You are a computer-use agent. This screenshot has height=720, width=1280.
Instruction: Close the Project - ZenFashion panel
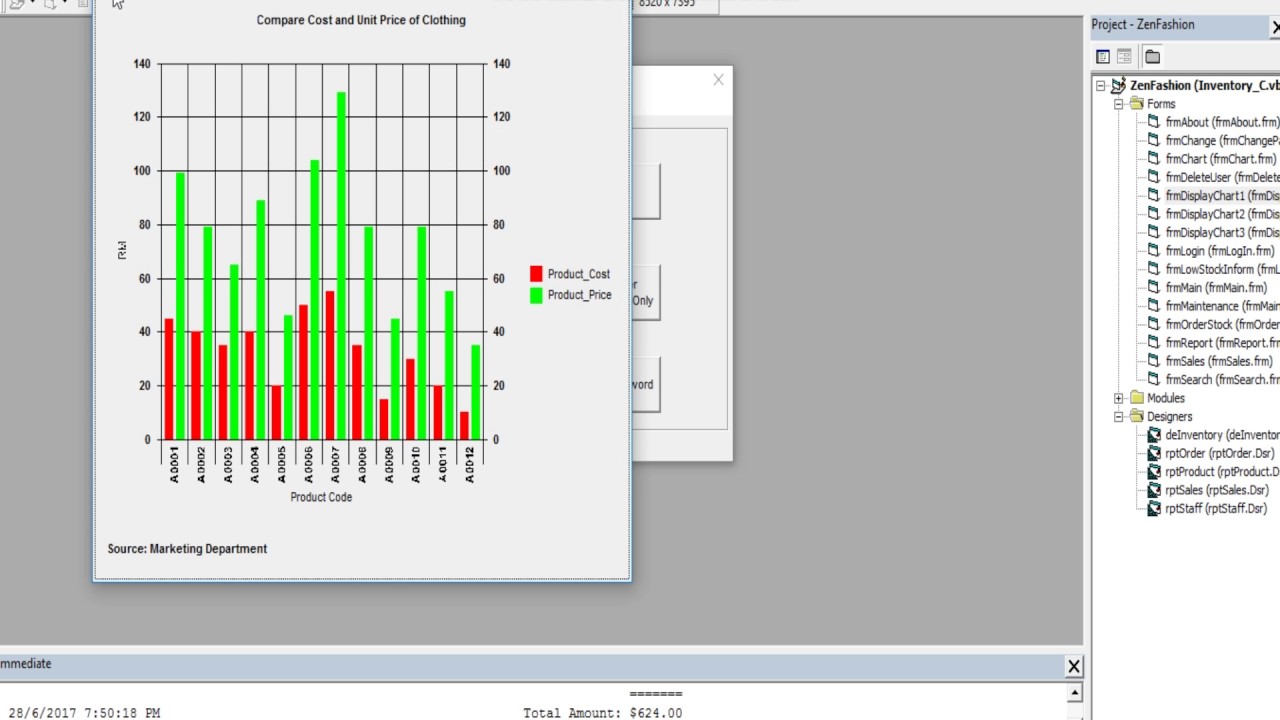click(1275, 26)
